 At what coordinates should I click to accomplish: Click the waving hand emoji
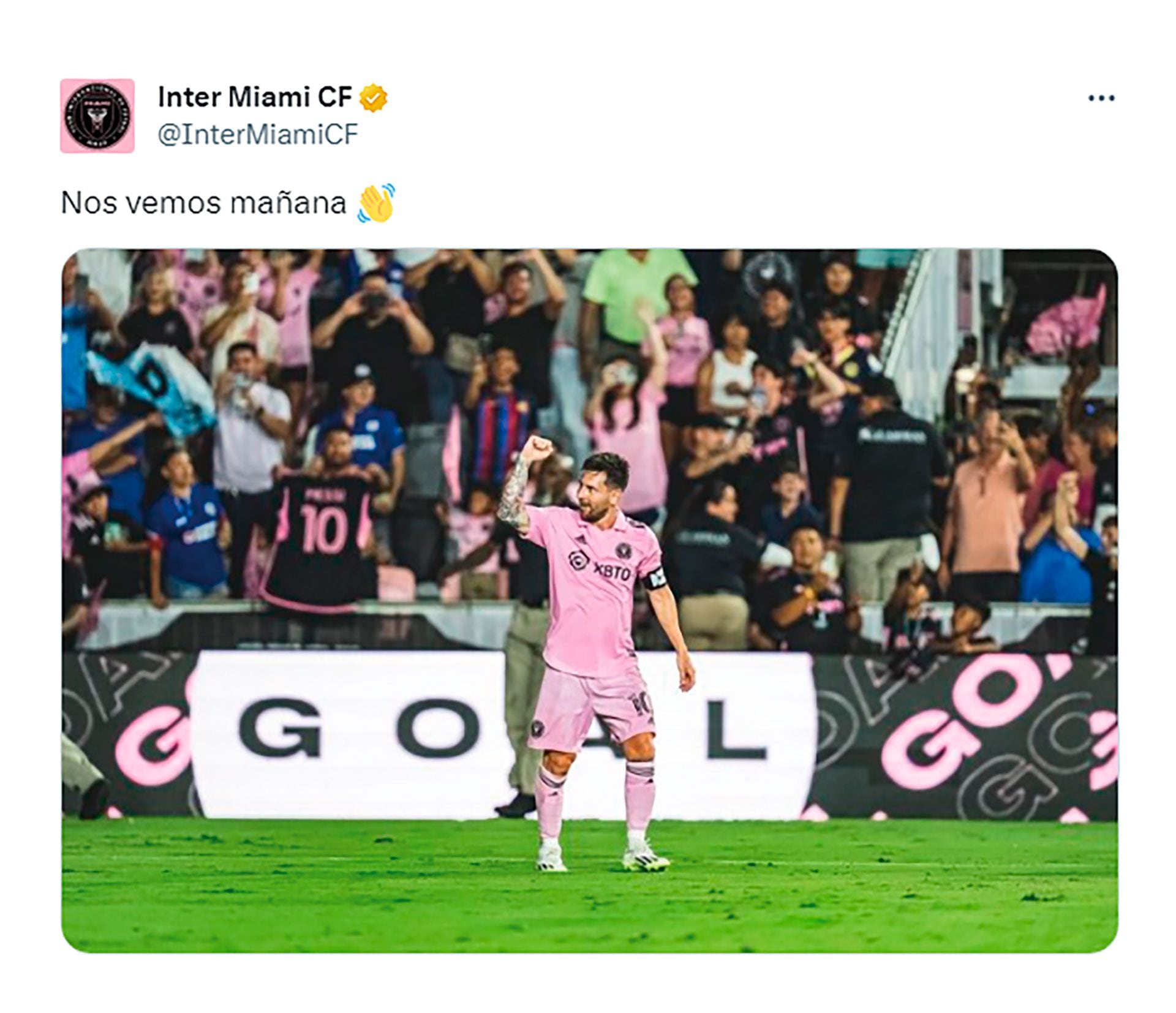(376, 203)
